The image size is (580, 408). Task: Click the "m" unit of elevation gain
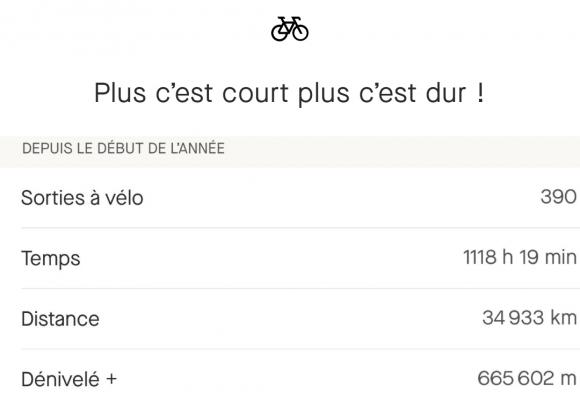tap(569, 379)
